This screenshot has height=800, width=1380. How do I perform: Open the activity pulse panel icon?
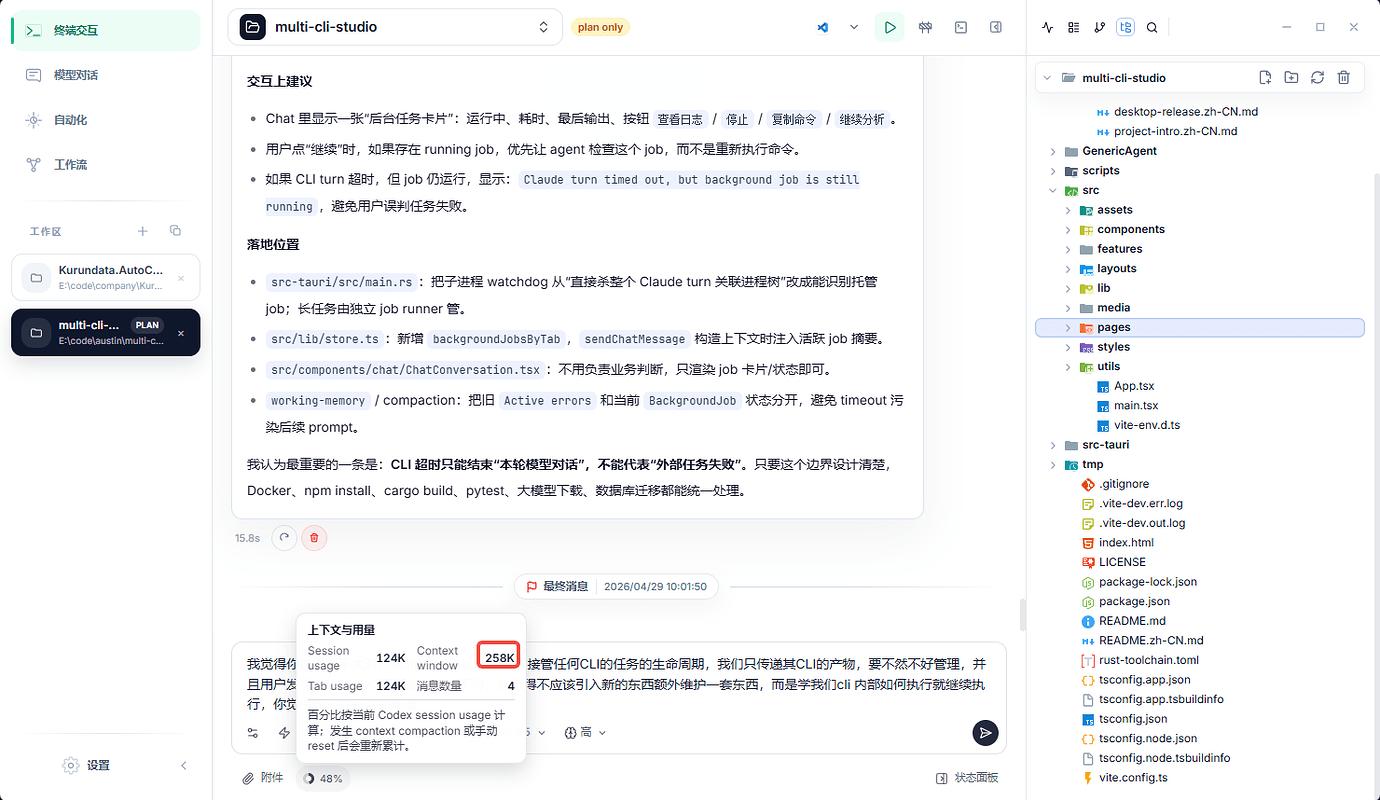1047,28
